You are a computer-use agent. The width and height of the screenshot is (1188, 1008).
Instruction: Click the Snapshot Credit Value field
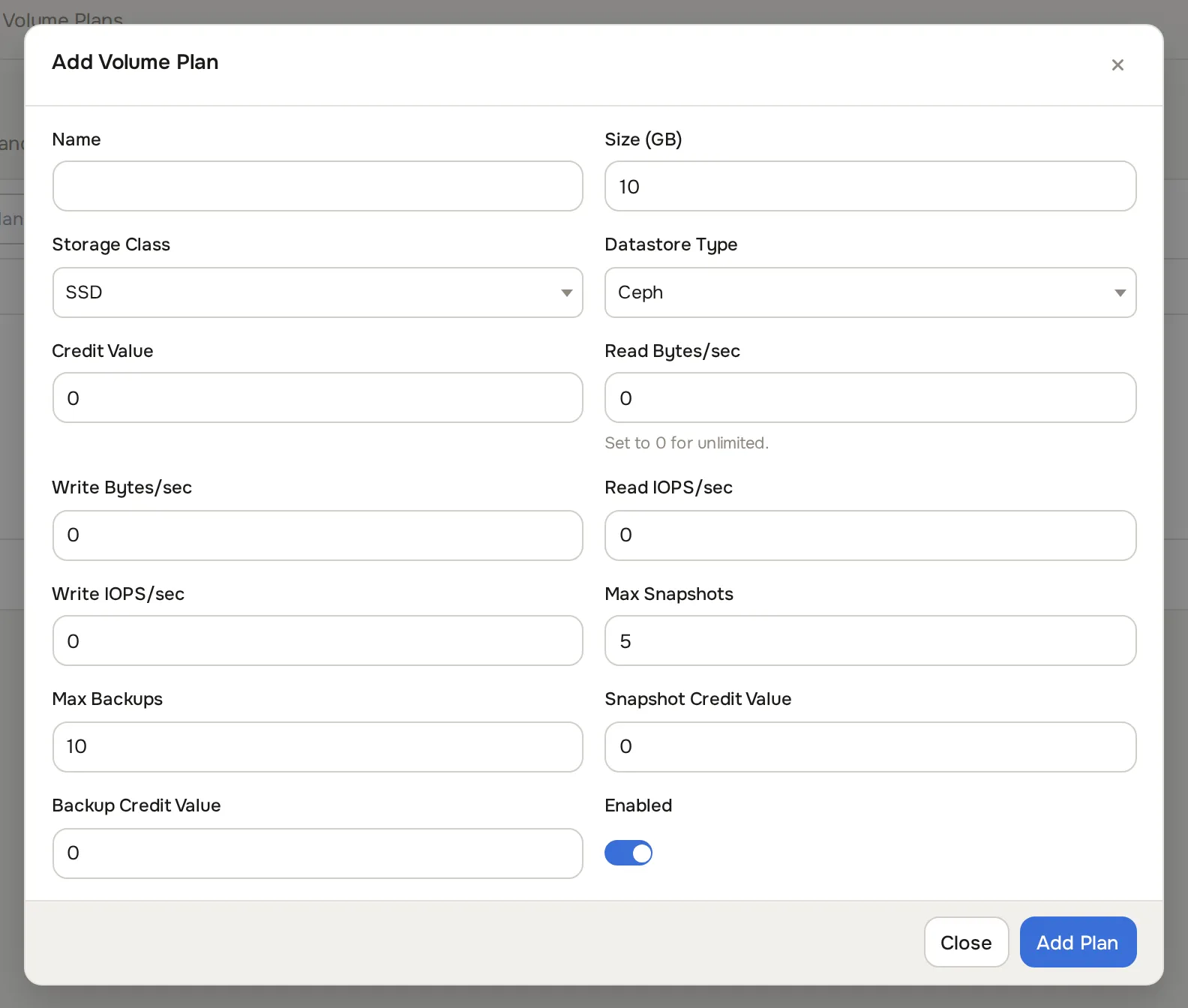(x=871, y=747)
